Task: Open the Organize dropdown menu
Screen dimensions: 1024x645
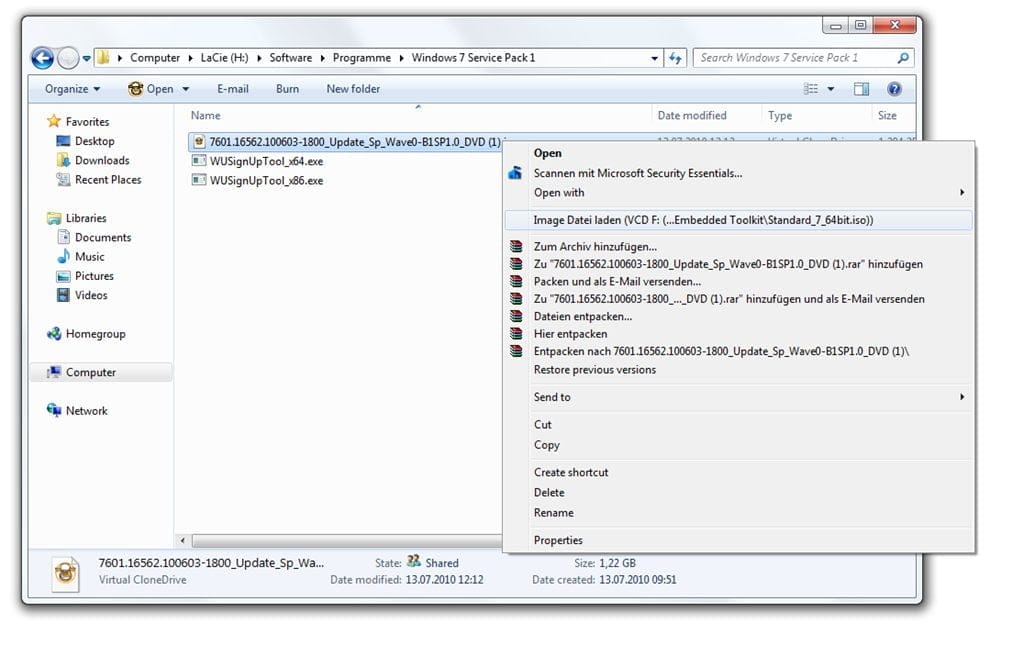Action: tap(72, 89)
